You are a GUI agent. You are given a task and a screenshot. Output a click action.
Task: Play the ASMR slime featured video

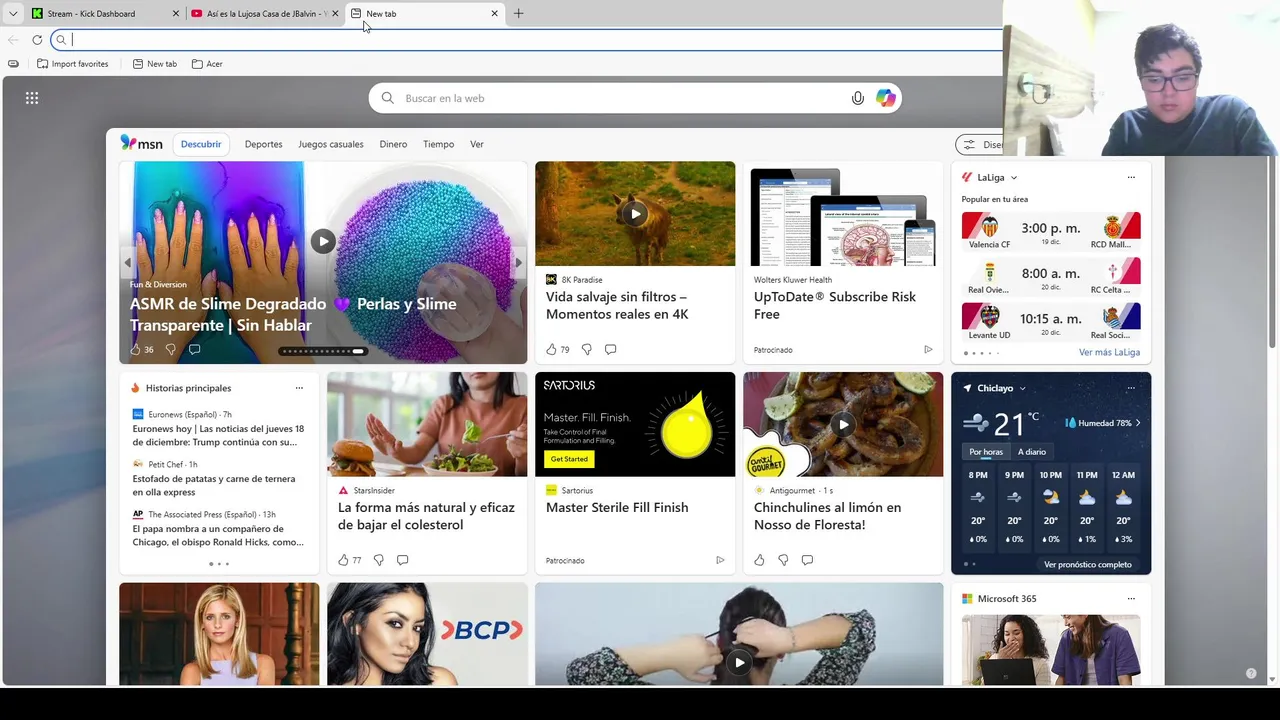point(323,241)
